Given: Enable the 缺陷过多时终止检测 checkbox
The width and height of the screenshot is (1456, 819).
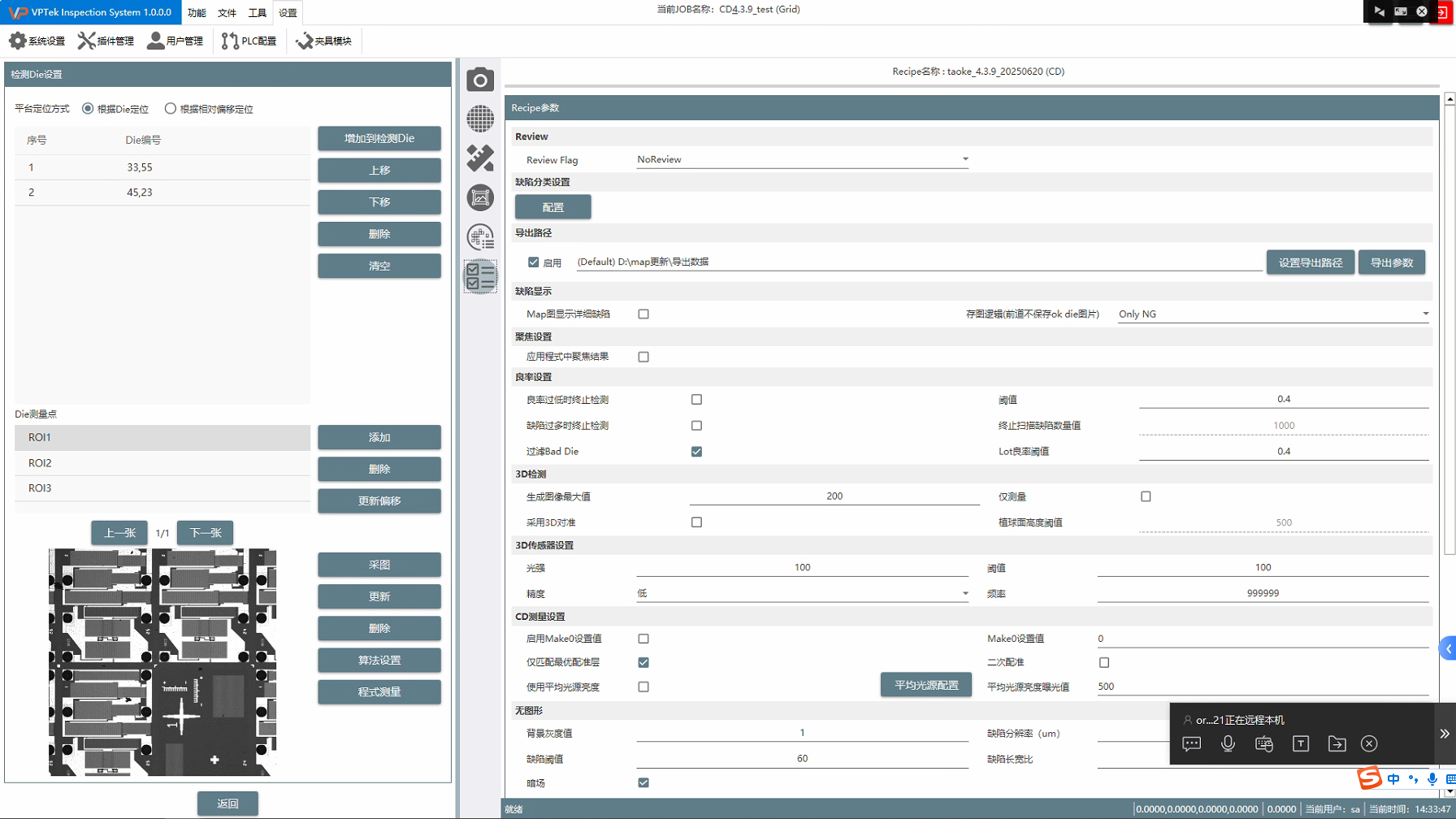Looking at the screenshot, I should (x=696, y=426).
